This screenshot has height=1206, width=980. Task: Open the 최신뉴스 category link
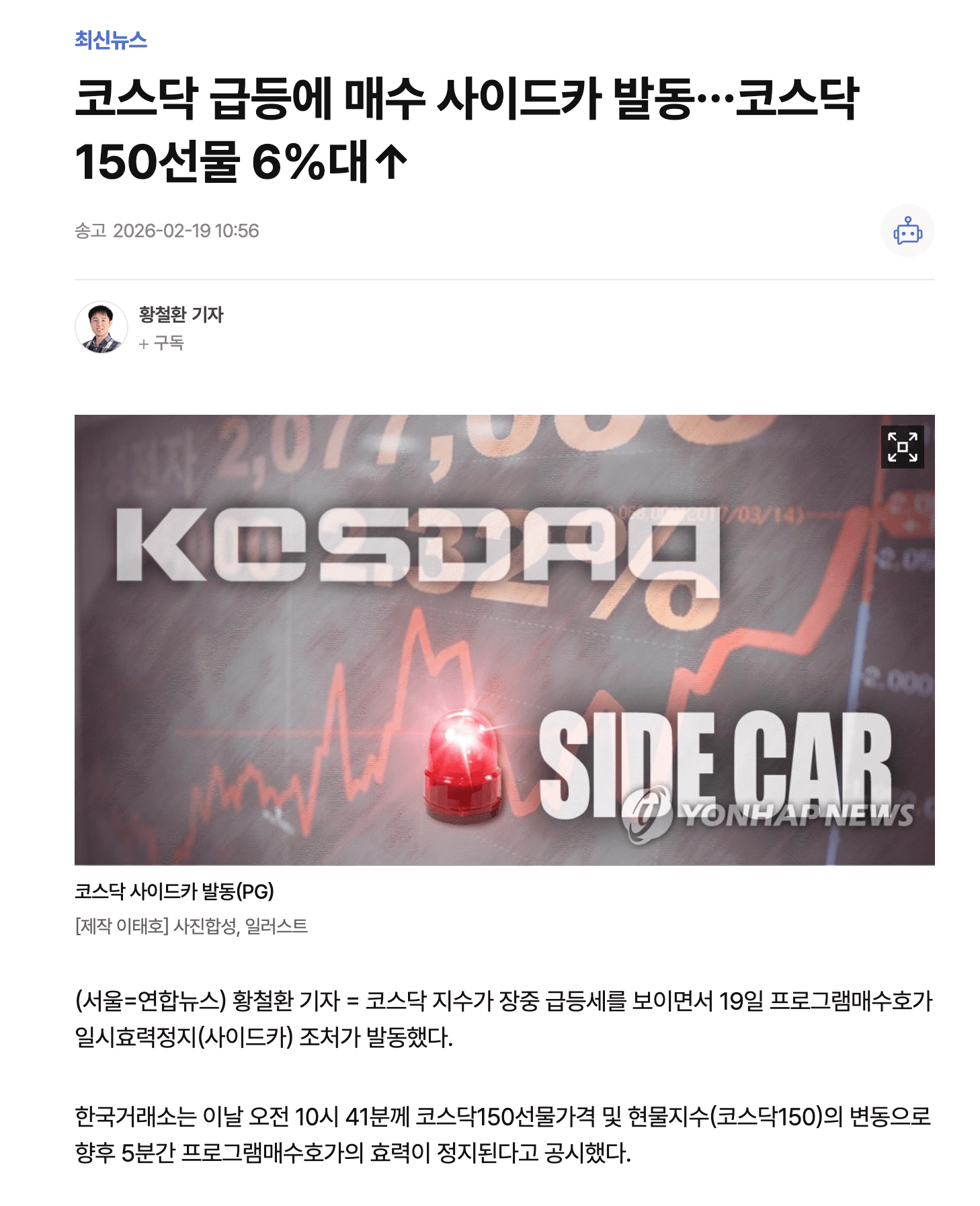[x=111, y=40]
